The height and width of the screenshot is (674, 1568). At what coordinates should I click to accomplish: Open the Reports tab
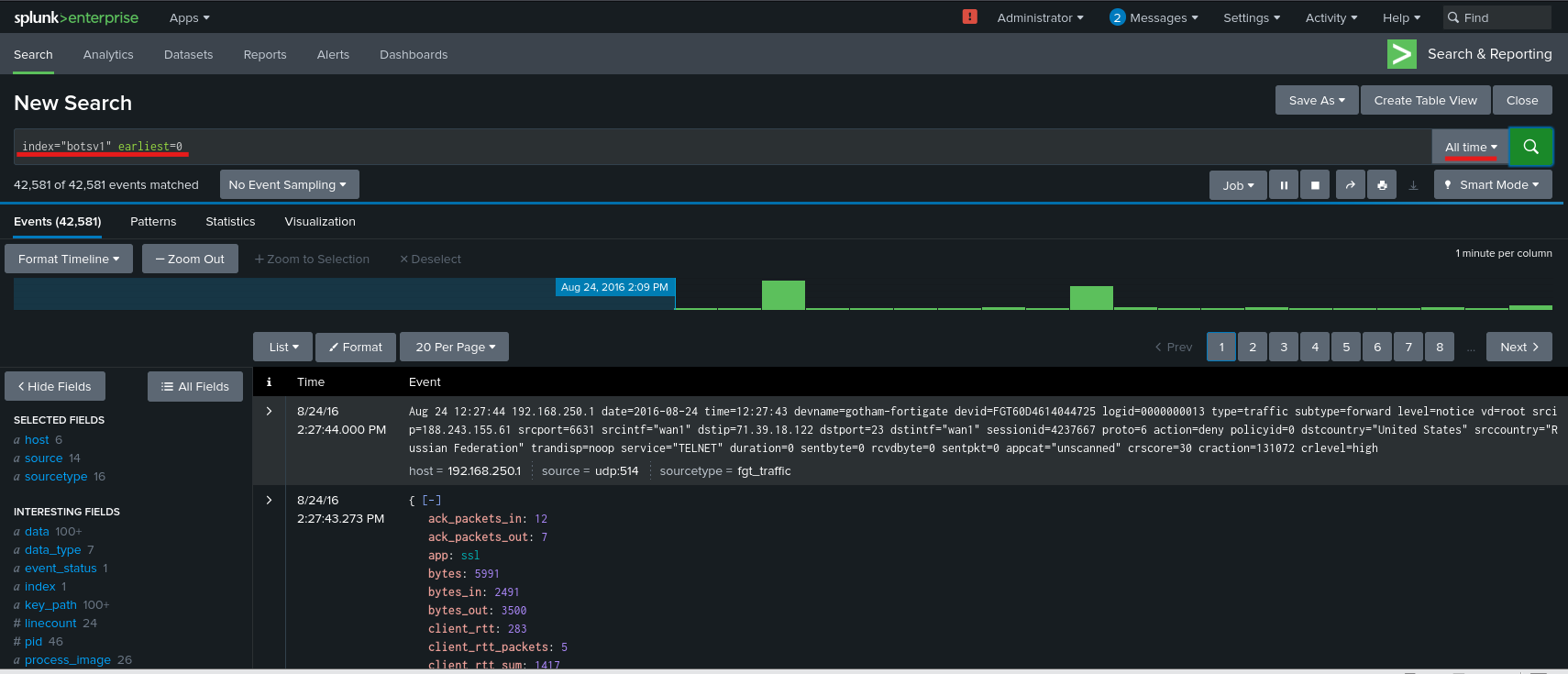click(265, 54)
